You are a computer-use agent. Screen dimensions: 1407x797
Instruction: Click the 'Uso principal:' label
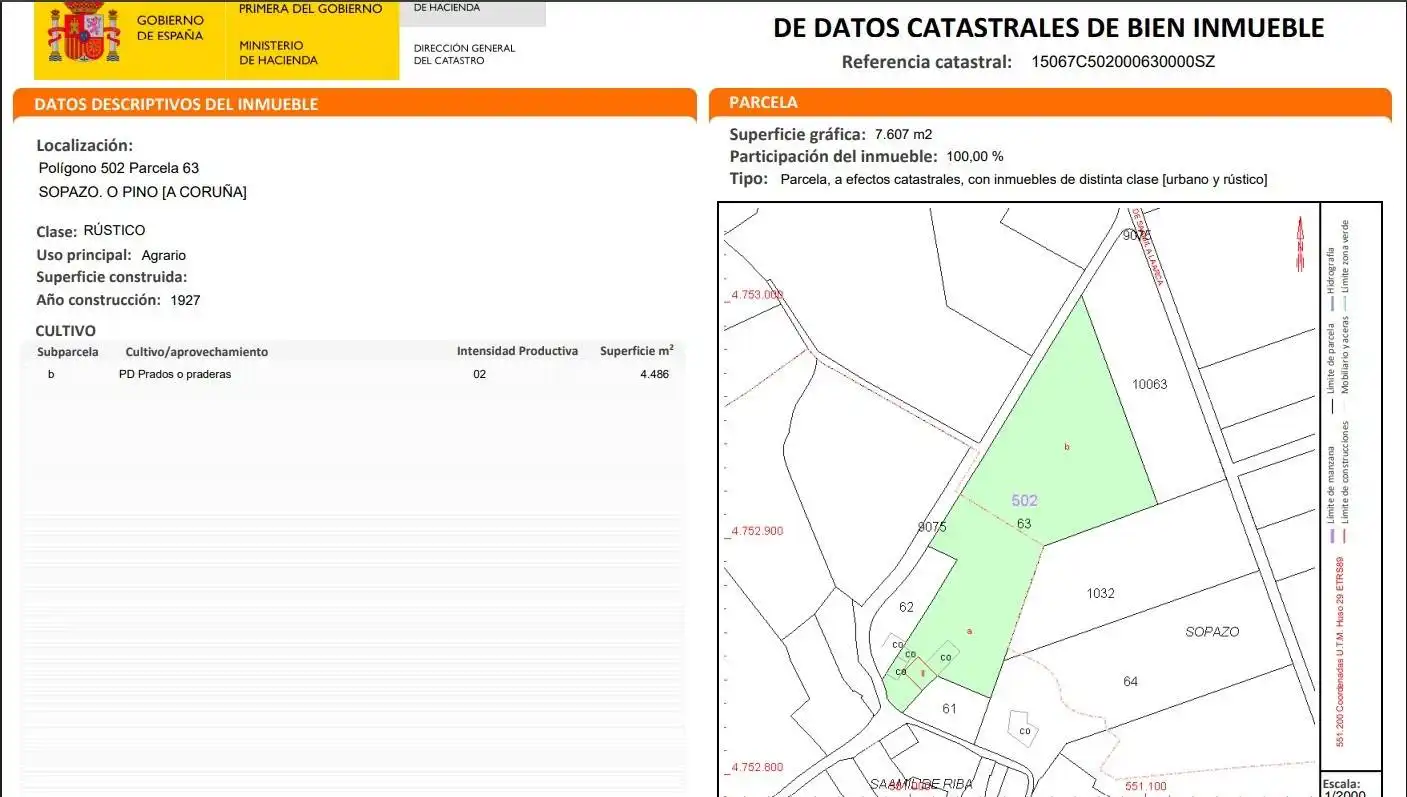[x=84, y=255]
